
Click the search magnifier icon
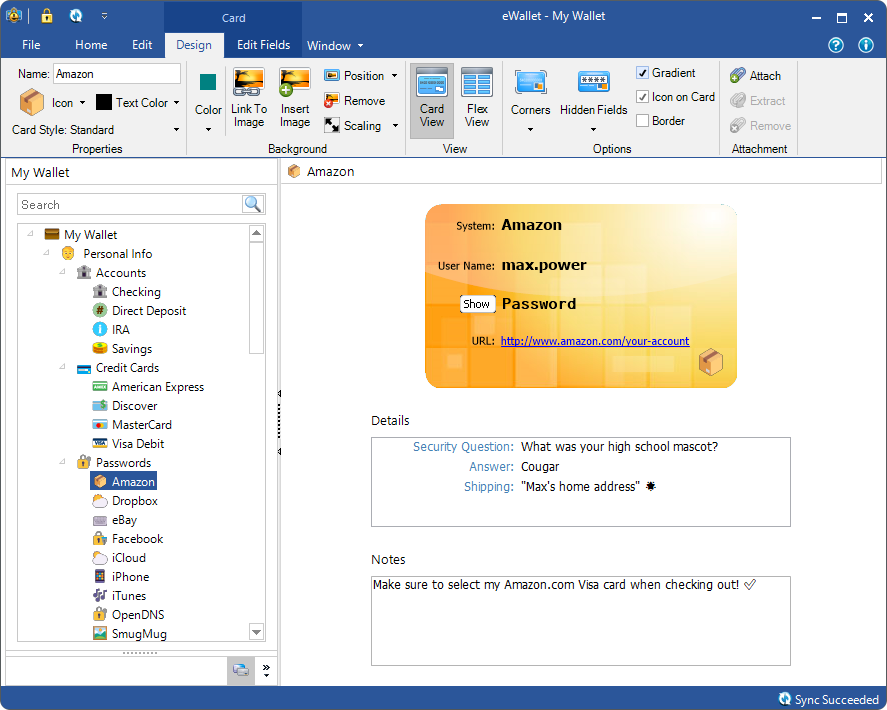tap(253, 204)
